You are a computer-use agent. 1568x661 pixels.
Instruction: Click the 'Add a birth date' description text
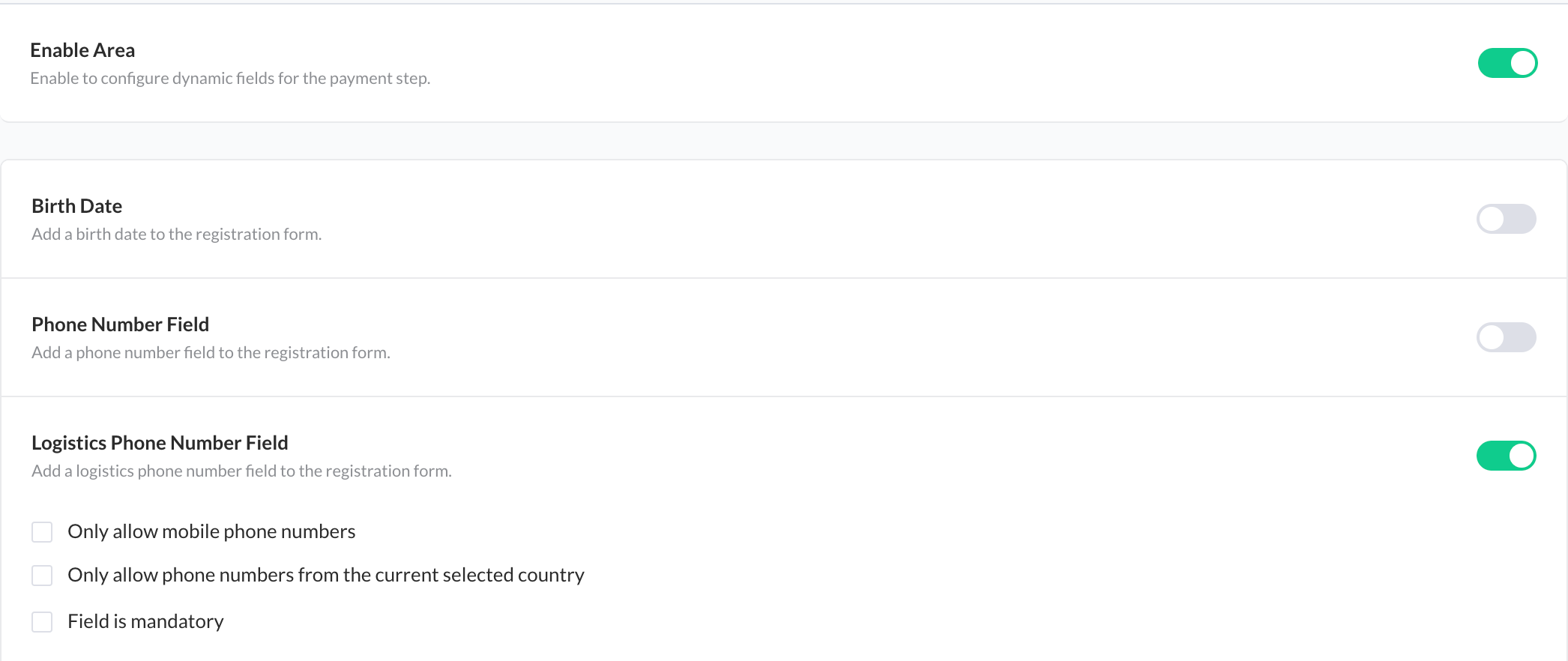click(176, 235)
